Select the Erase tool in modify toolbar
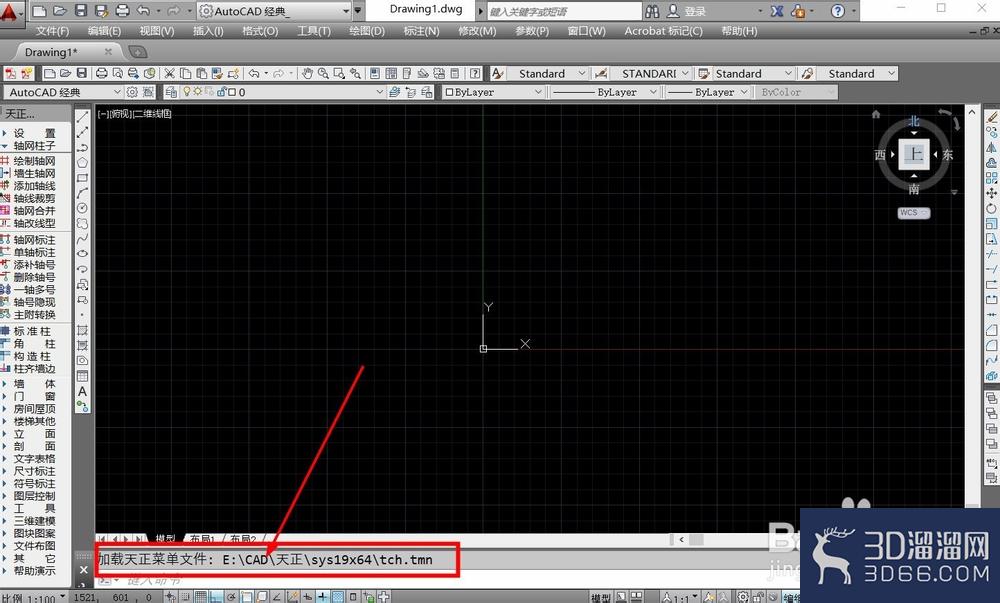Screen dimensions: 1000x603 click(x=992, y=117)
